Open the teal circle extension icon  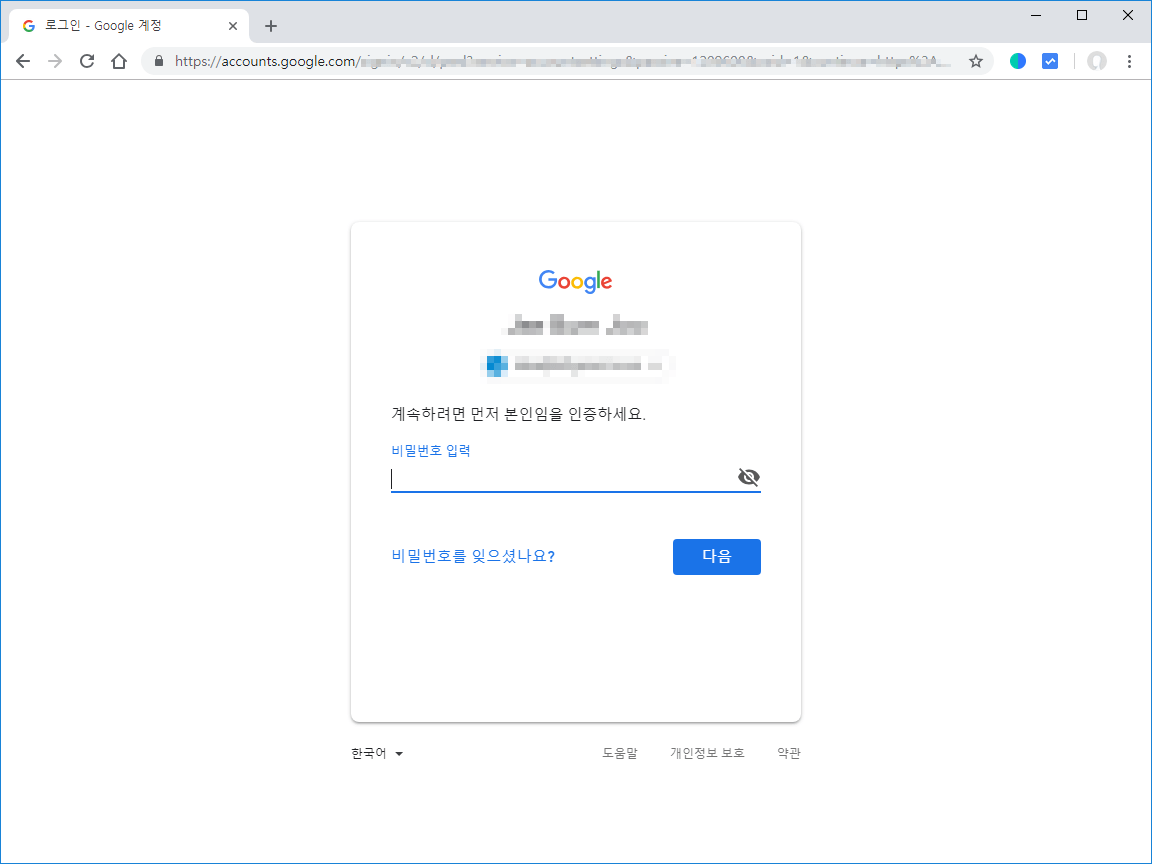(x=1018, y=61)
